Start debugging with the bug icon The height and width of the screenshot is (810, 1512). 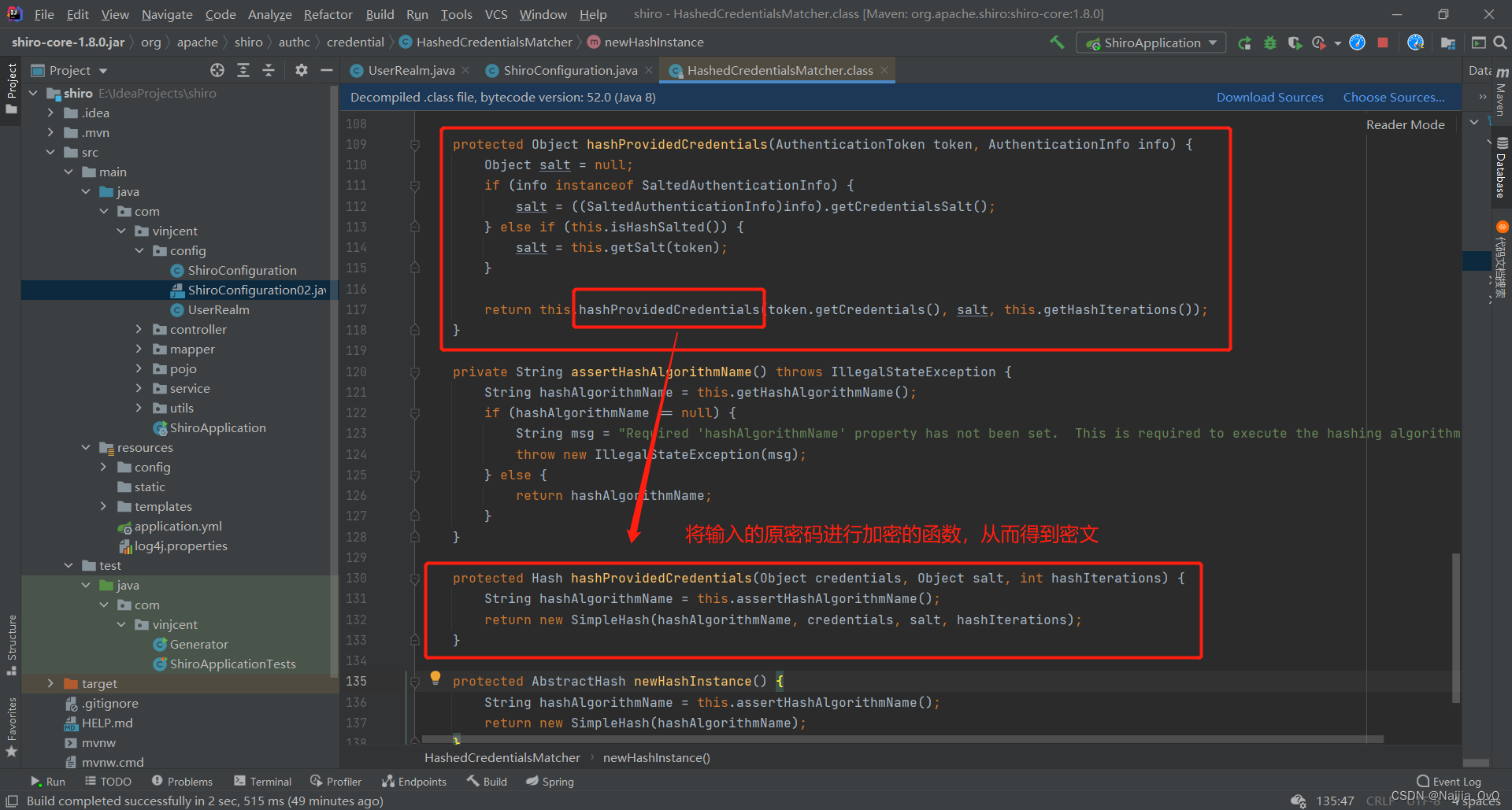tap(1269, 43)
